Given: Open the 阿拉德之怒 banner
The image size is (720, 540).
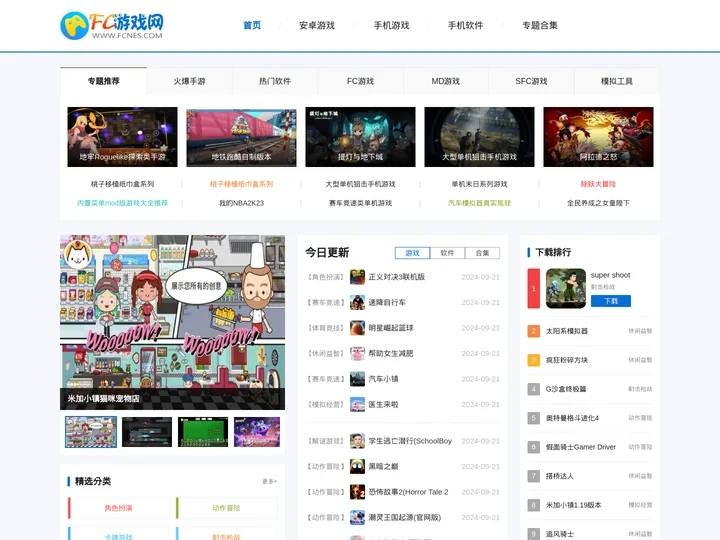Looking at the screenshot, I should pos(598,137).
